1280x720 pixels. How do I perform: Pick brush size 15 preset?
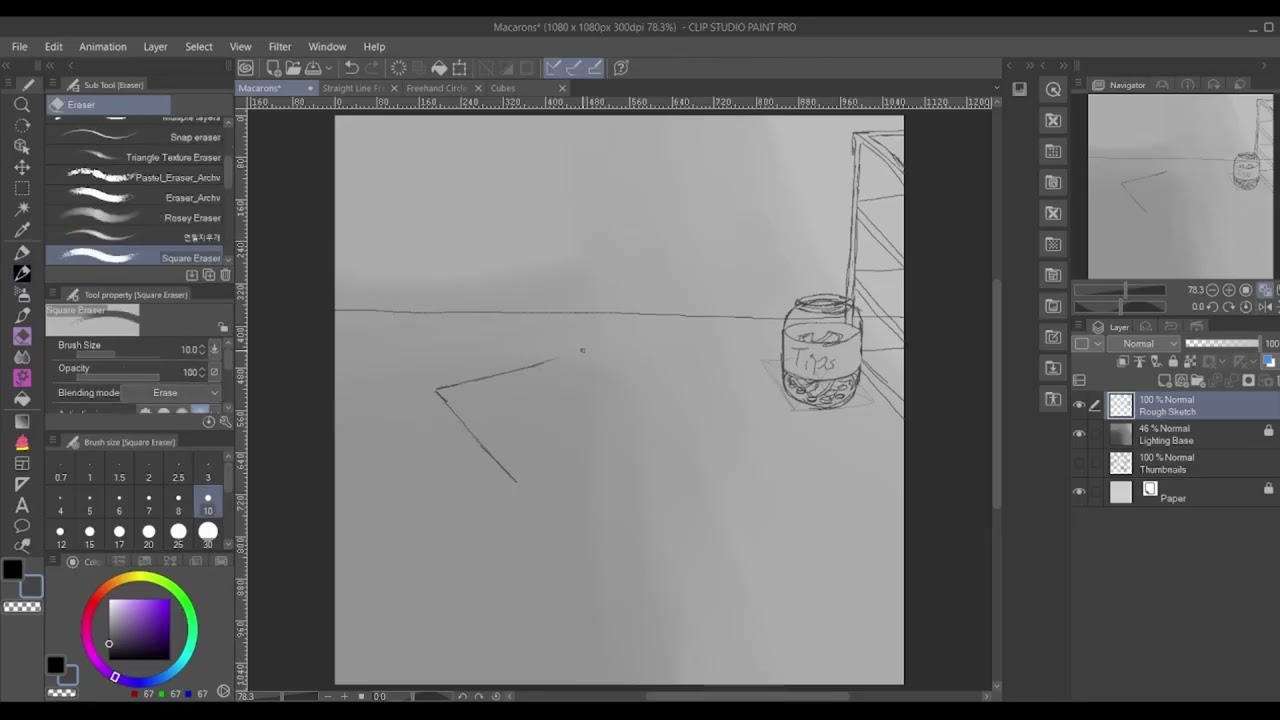[90, 536]
